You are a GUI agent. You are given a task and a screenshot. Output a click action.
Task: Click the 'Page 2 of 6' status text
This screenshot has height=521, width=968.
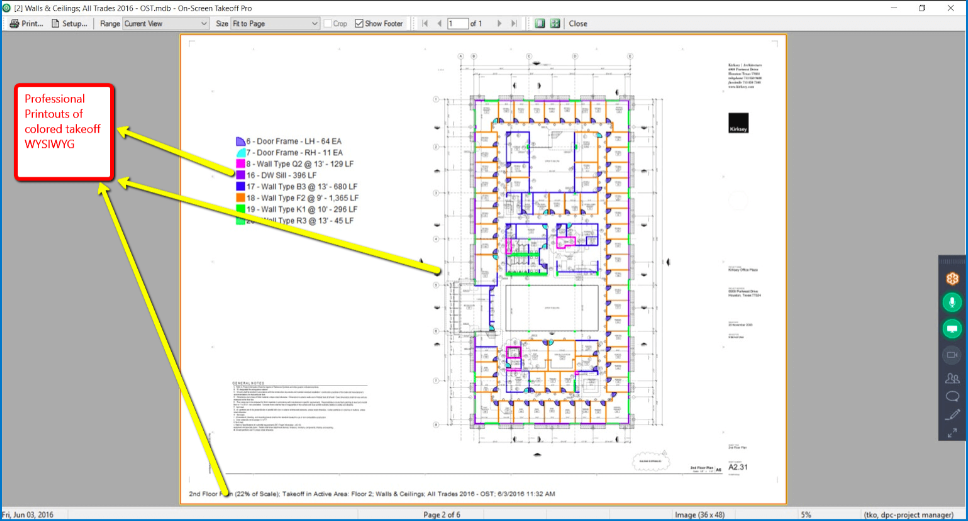441,514
